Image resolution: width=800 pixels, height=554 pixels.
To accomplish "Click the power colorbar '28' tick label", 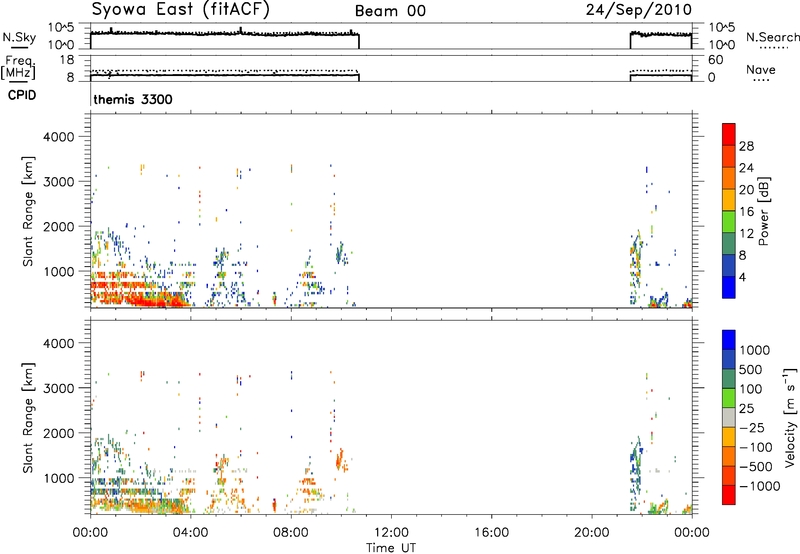I will click(746, 146).
